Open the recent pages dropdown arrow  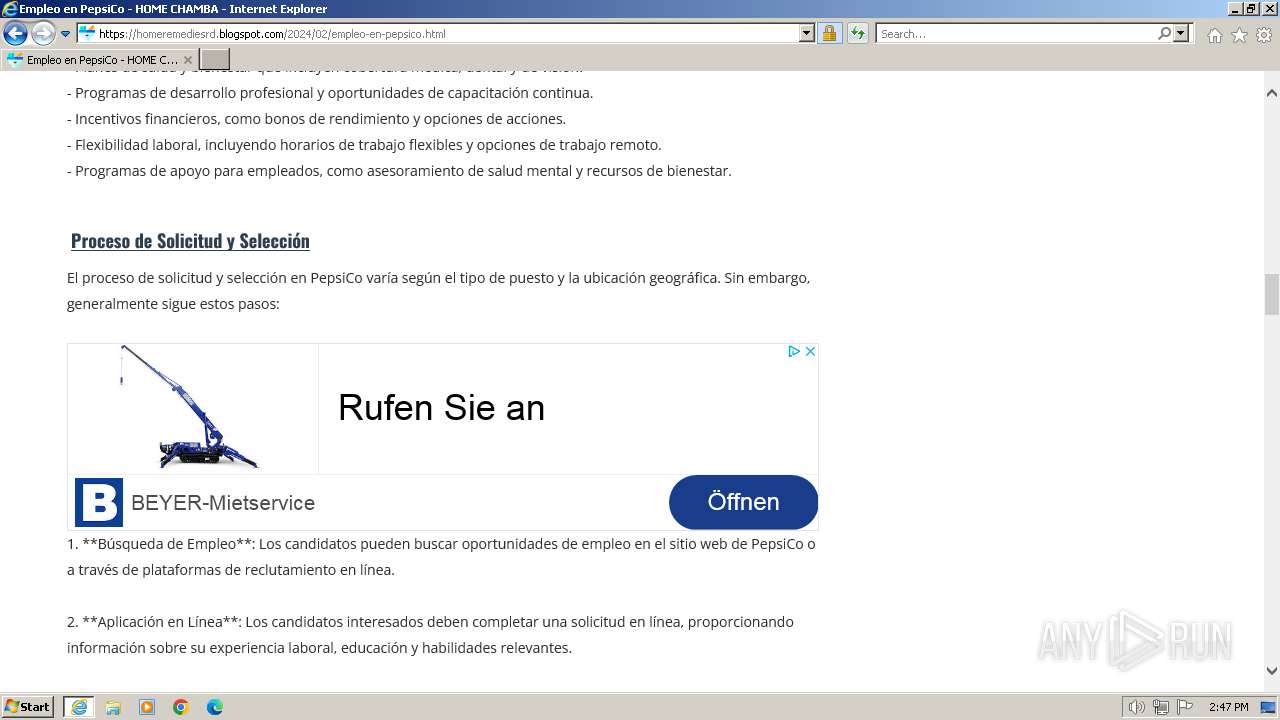coord(65,34)
